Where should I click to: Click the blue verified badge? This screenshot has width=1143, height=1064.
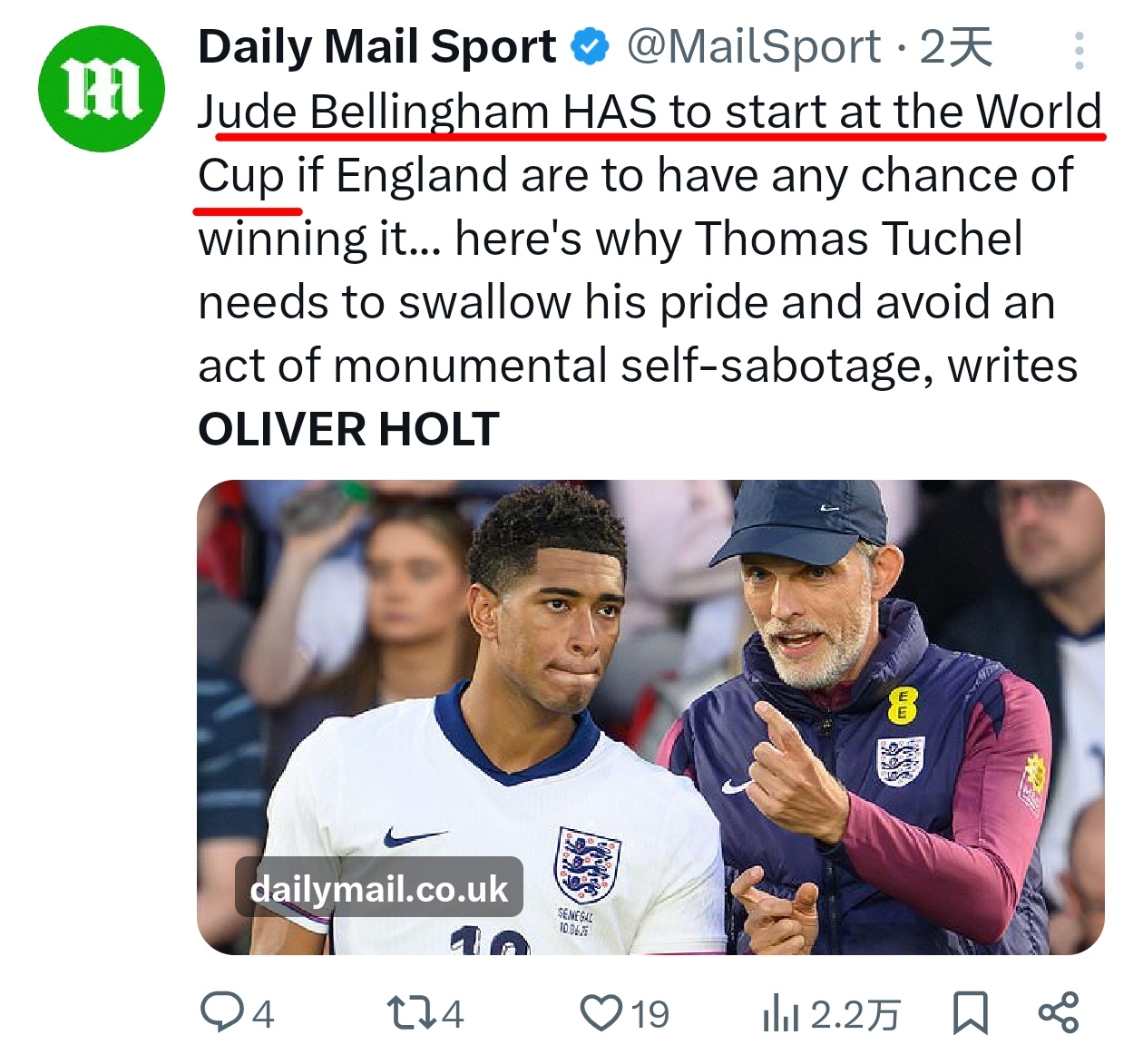[591, 47]
